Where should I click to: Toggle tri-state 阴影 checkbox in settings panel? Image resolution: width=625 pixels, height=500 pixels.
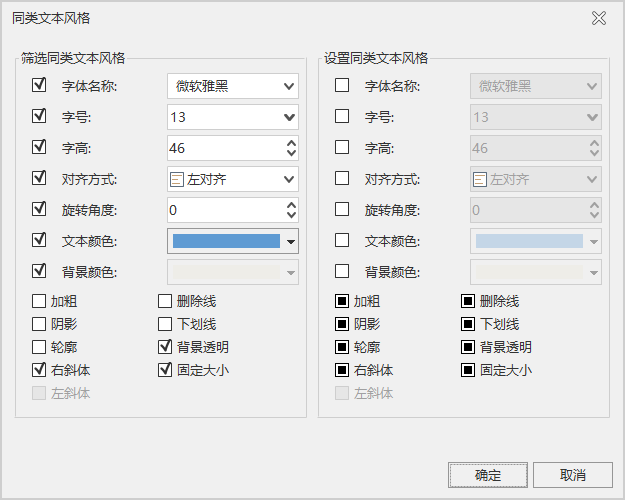pos(342,324)
